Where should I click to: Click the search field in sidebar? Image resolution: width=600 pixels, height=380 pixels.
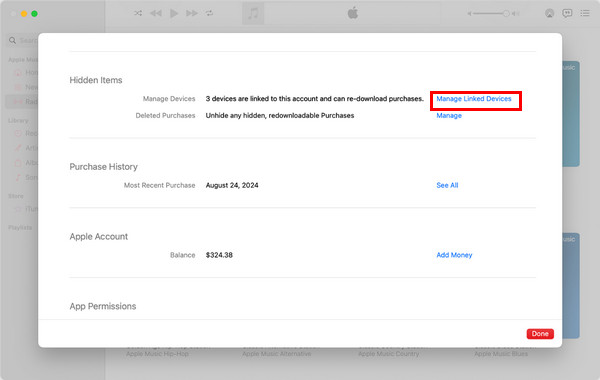(x=23, y=40)
